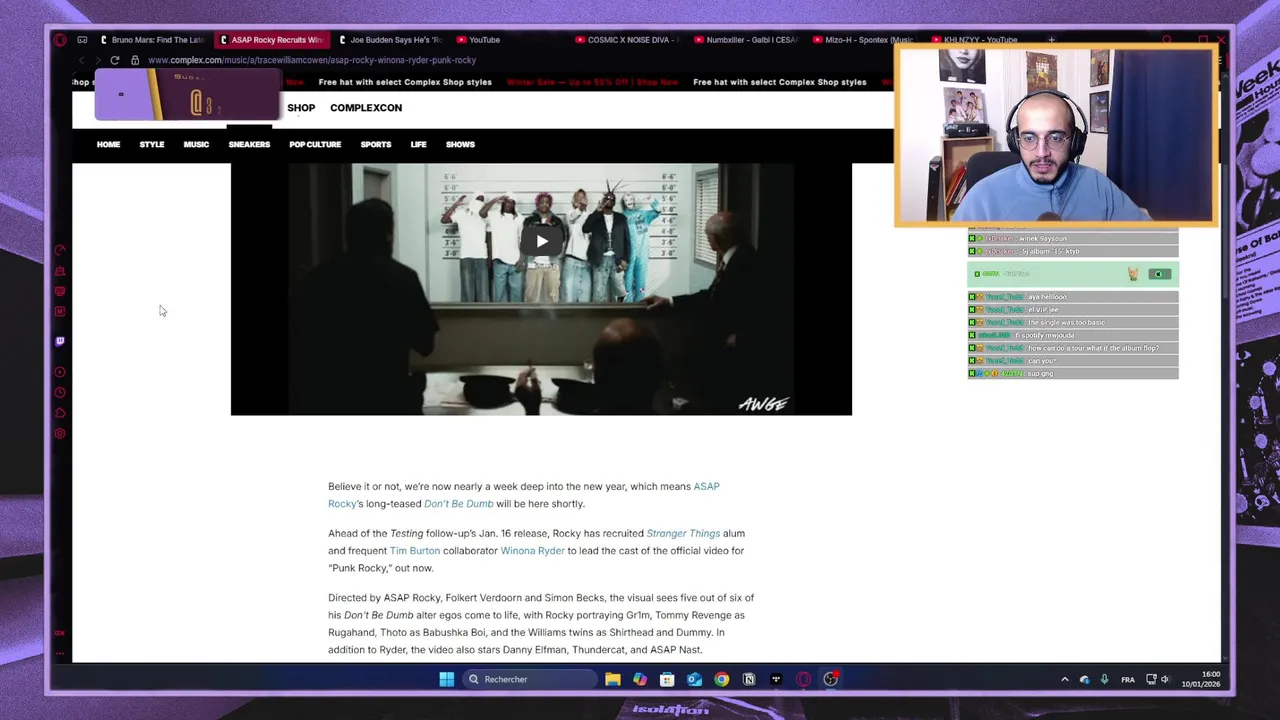Open clock showing 16:00
Viewport: 1280px width, 720px height.
(1201, 680)
